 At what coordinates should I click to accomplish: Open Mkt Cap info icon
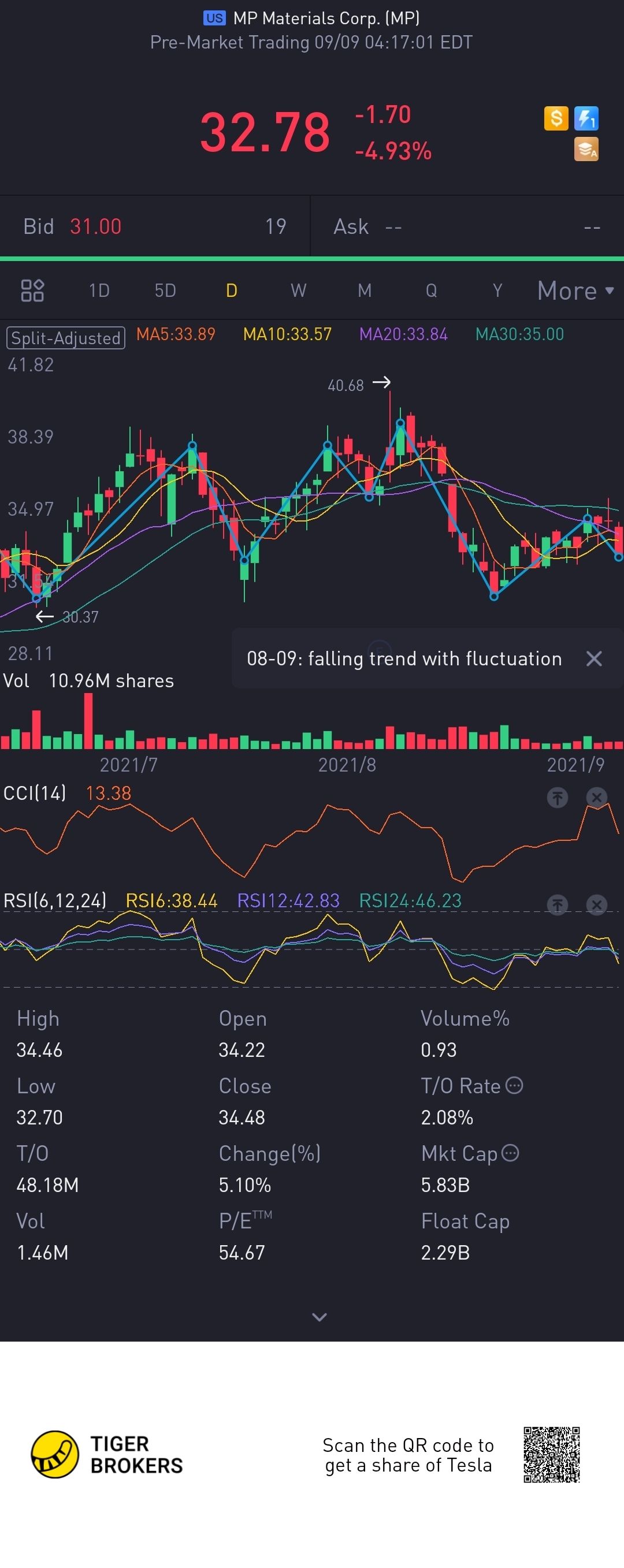510,1153
